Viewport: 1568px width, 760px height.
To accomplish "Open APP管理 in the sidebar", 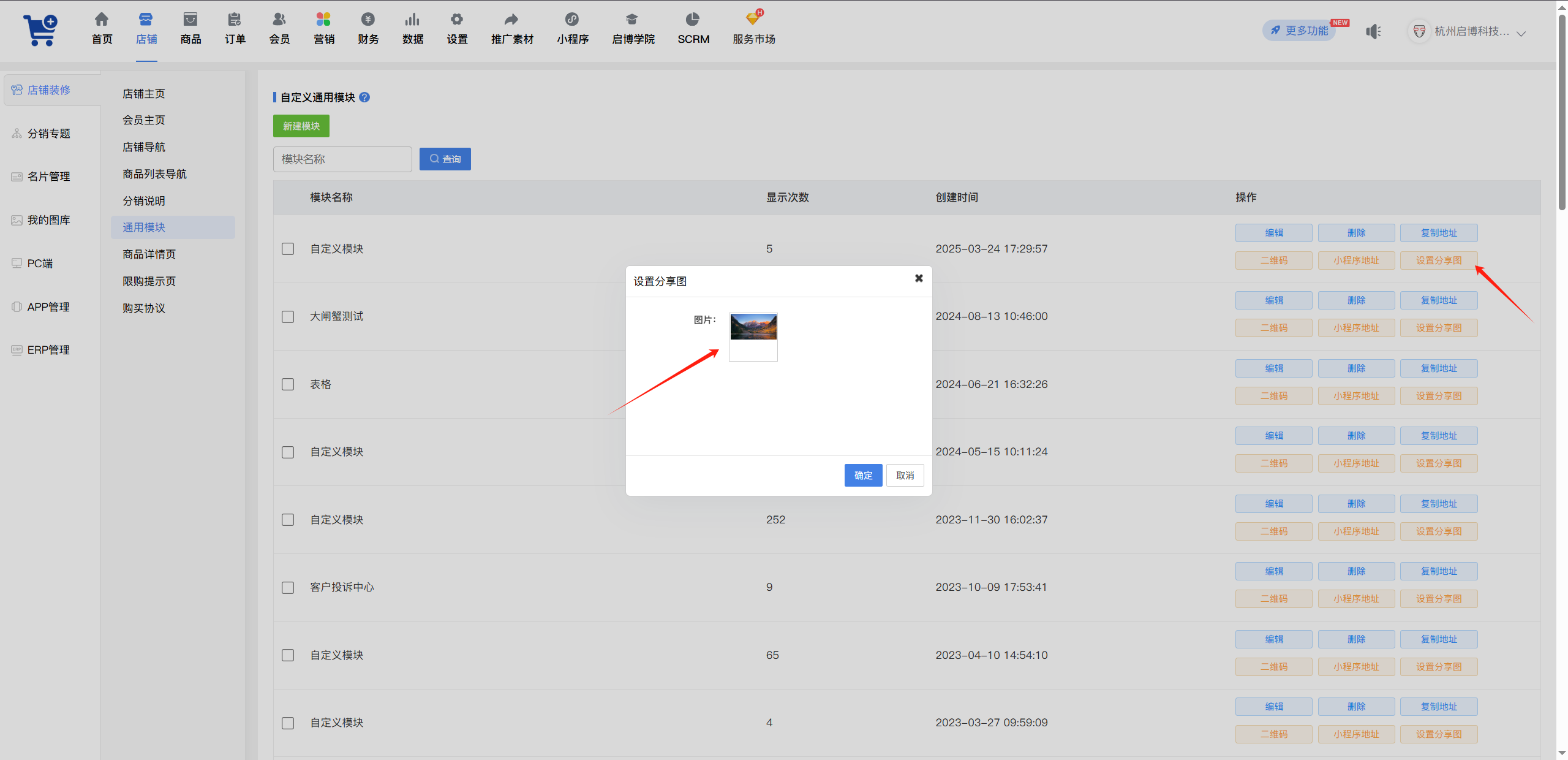I will coord(40,306).
